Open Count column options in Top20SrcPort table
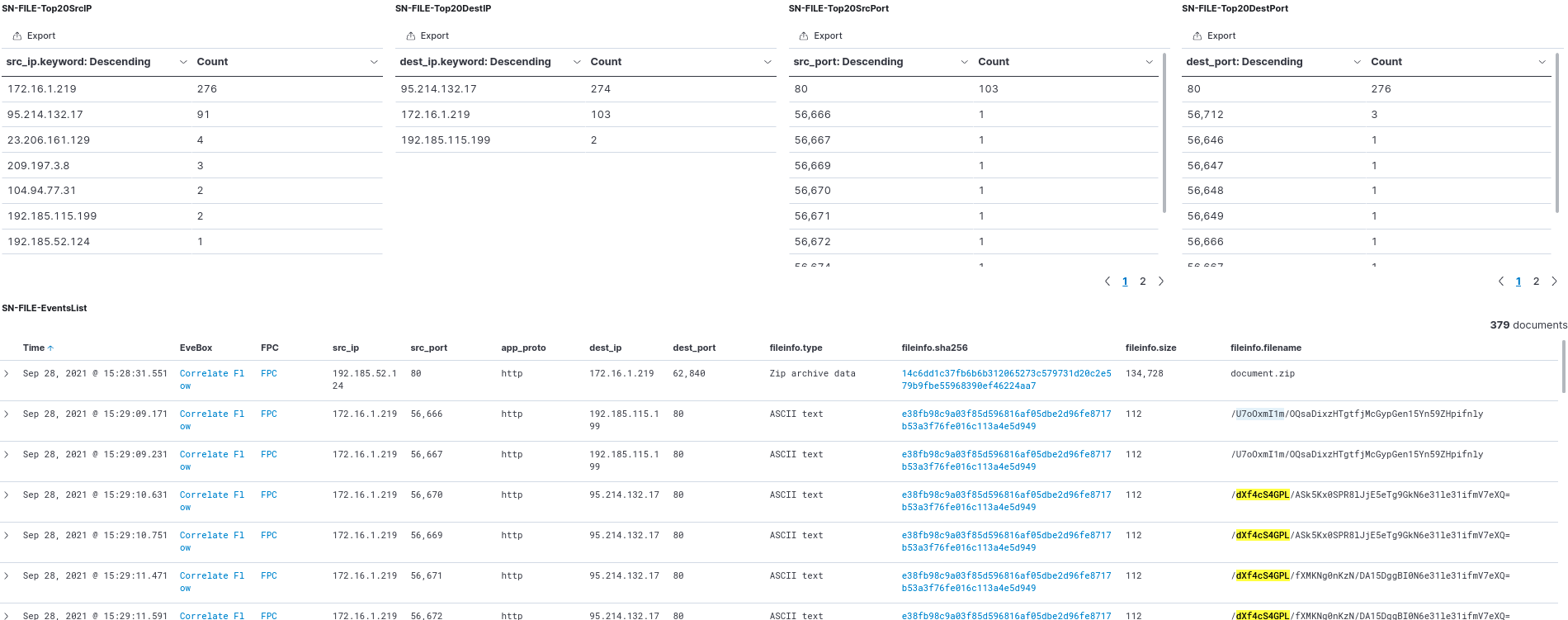The width and height of the screenshot is (1568, 620). (x=1149, y=62)
